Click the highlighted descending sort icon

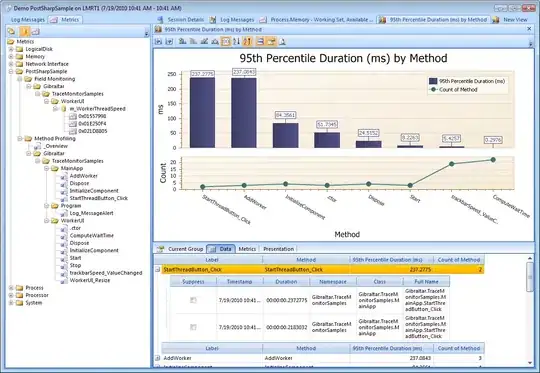(x=247, y=42)
